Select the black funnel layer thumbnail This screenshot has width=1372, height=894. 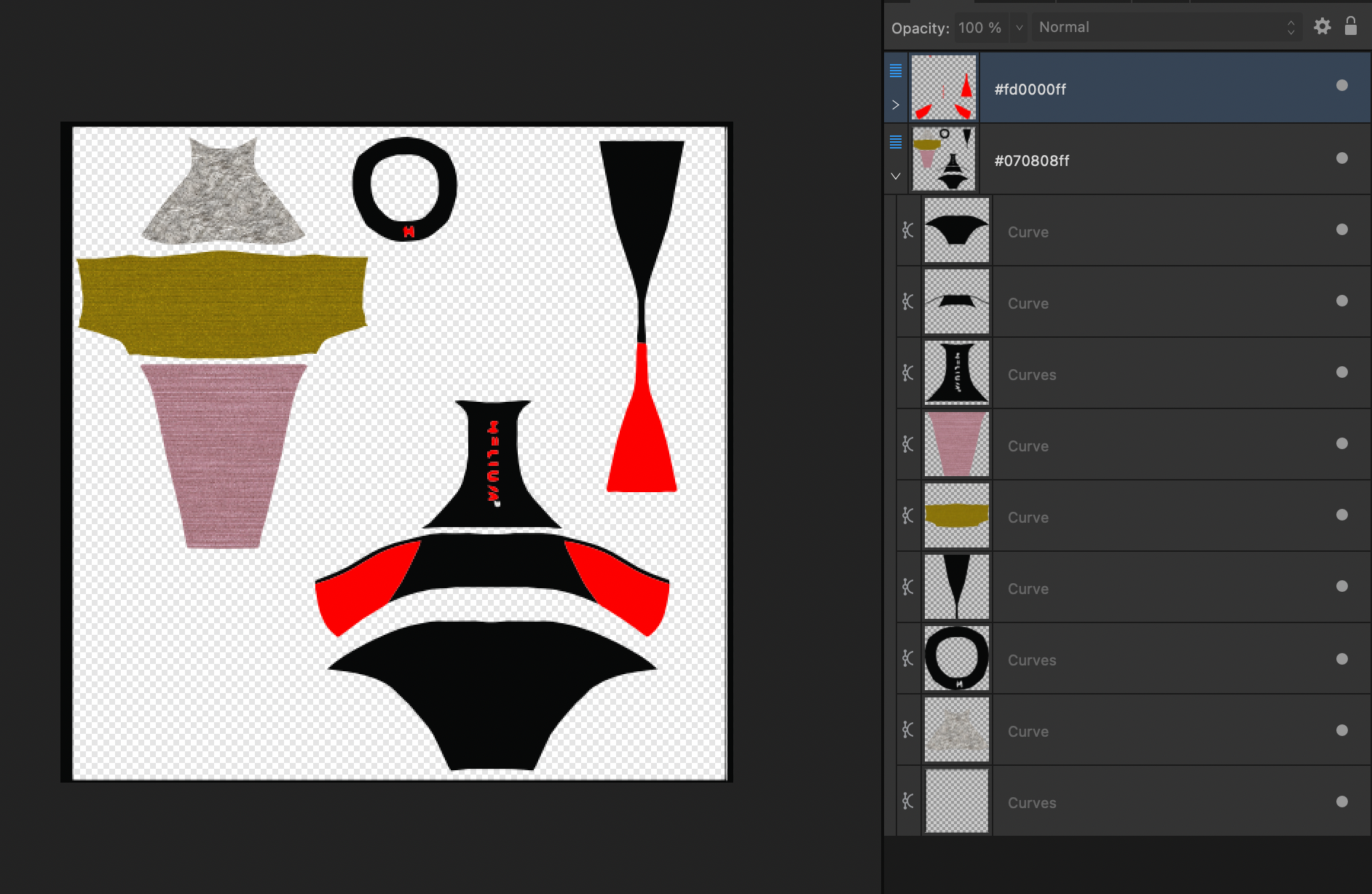pos(957,587)
